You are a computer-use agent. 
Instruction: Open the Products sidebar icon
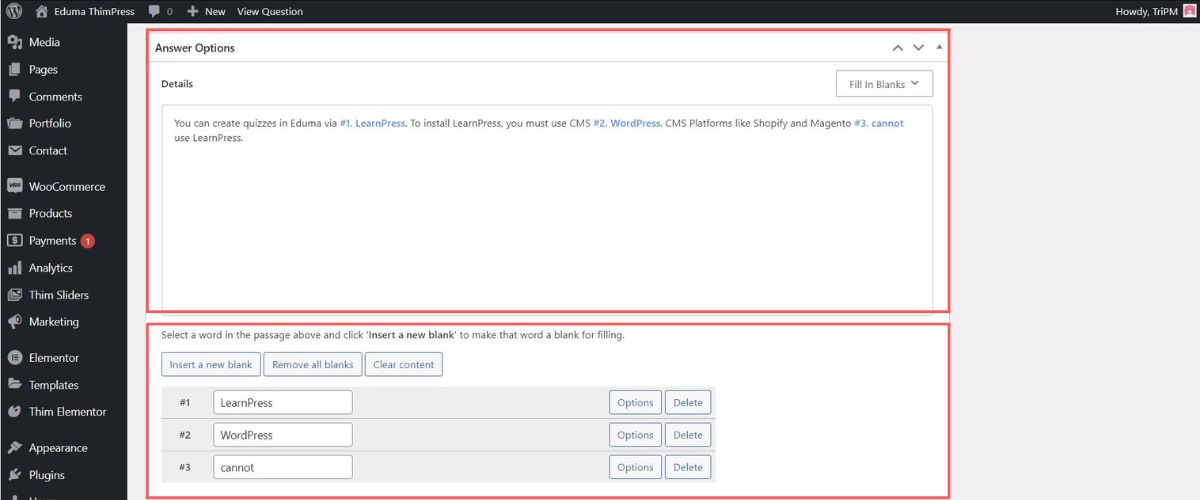pos(15,213)
